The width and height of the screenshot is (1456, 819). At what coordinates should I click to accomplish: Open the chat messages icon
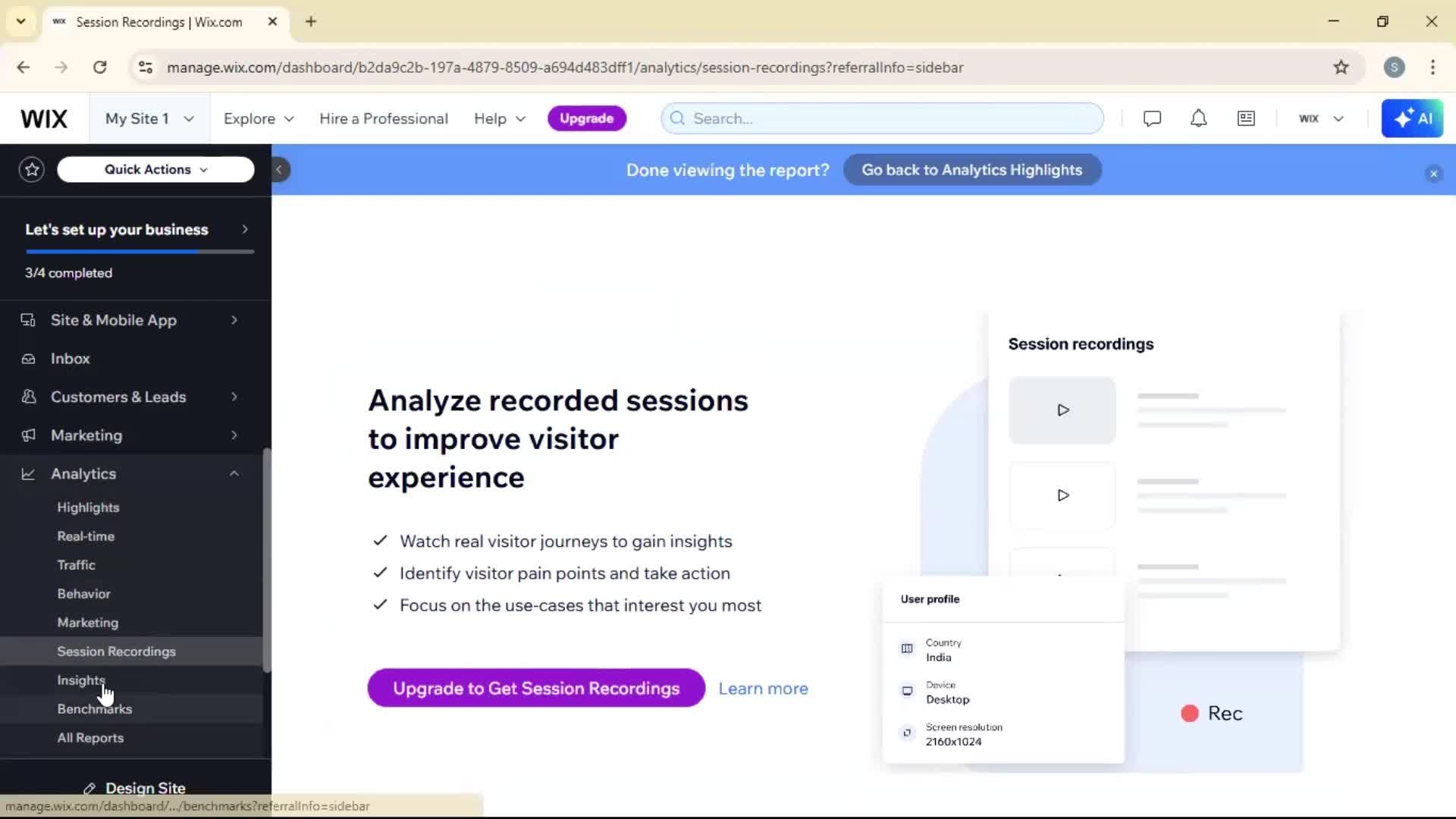(x=1152, y=118)
